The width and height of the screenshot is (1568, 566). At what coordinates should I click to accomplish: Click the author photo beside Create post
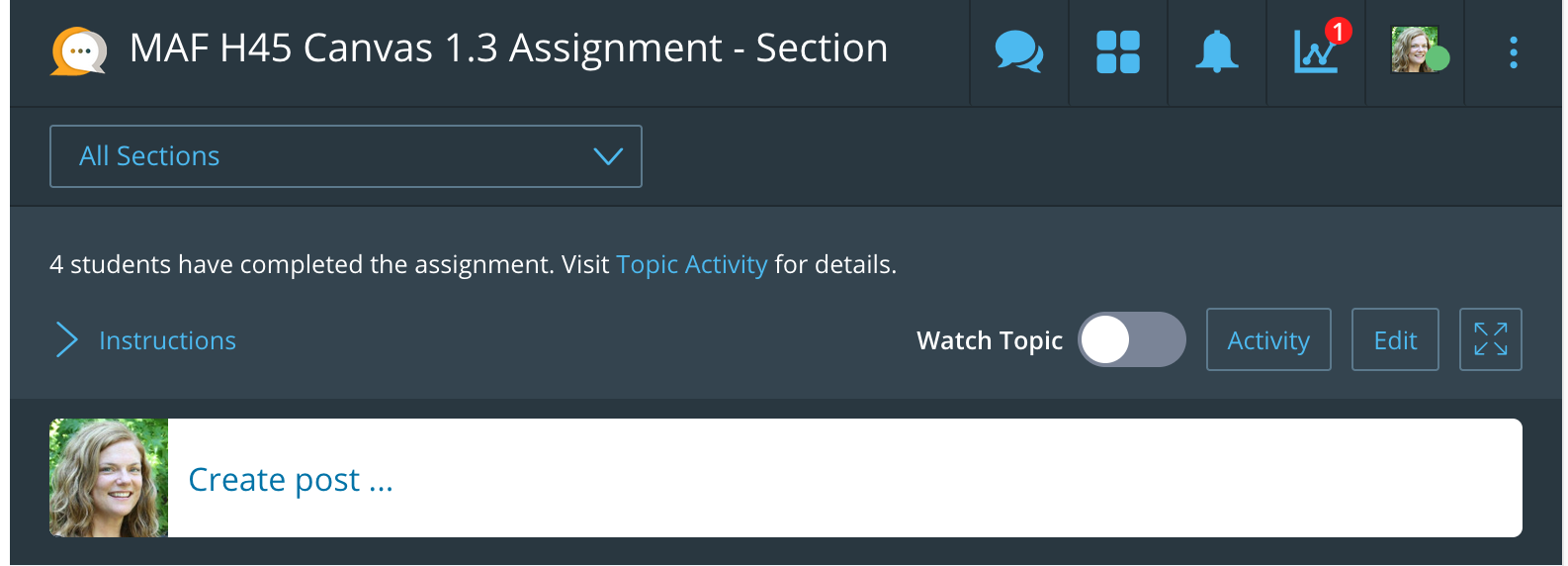tap(109, 478)
